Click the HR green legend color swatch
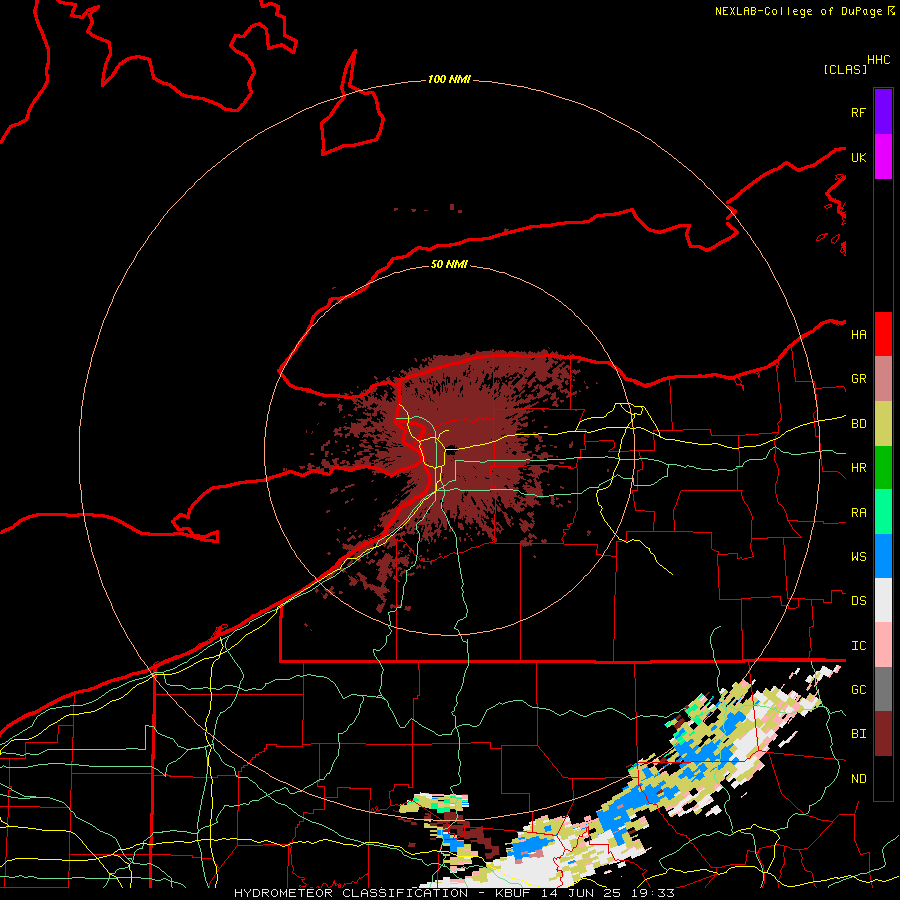 point(883,468)
